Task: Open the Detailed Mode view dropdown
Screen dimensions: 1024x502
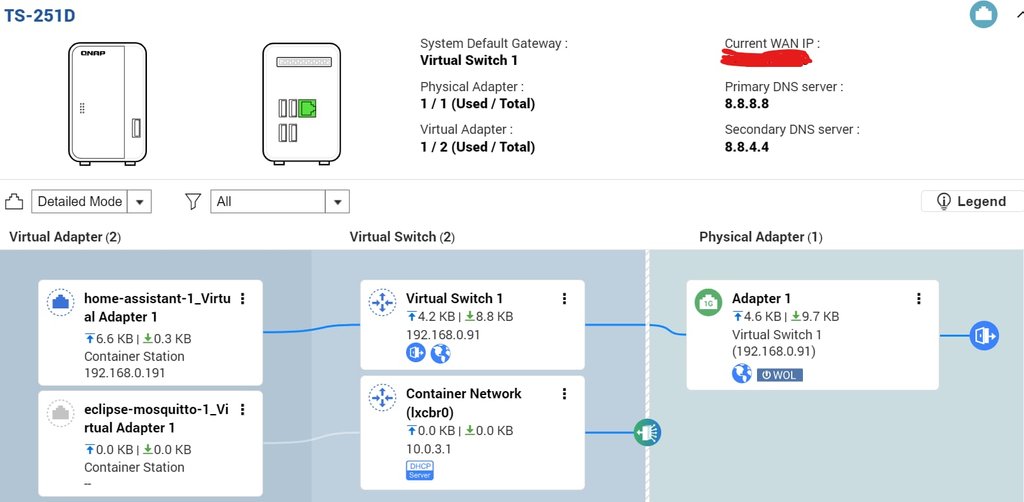Action: point(91,202)
